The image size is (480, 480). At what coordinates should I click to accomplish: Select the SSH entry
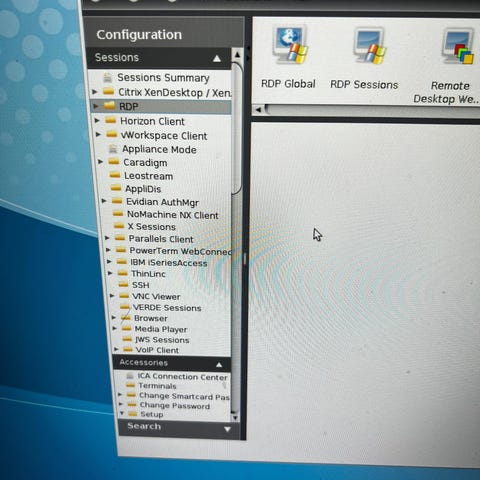pos(140,285)
